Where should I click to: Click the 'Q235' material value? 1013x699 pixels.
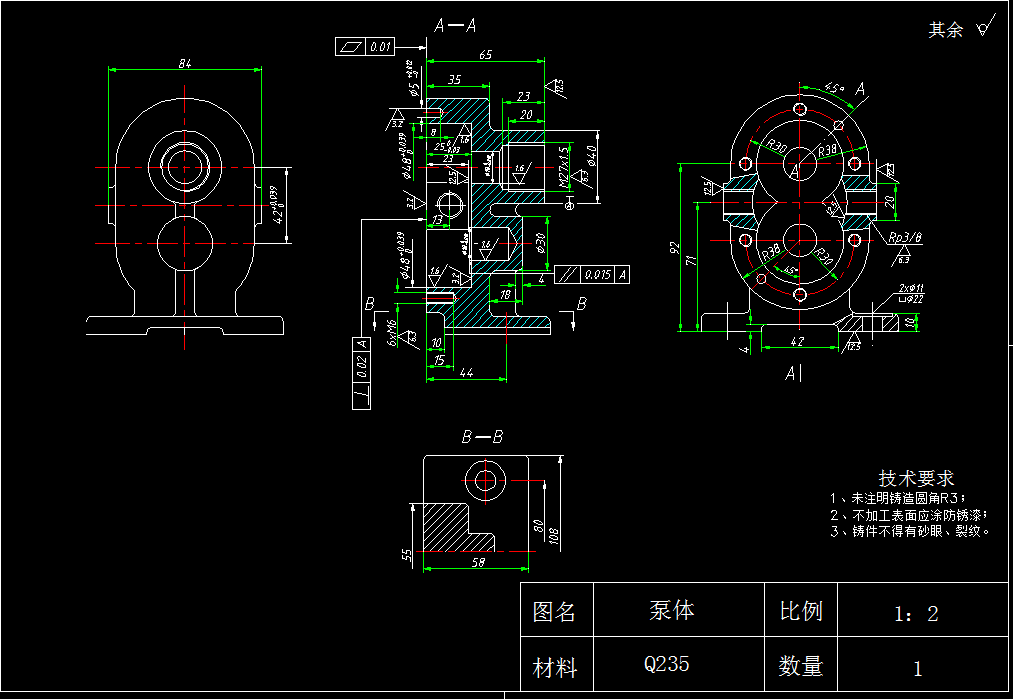(x=666, y=663)
